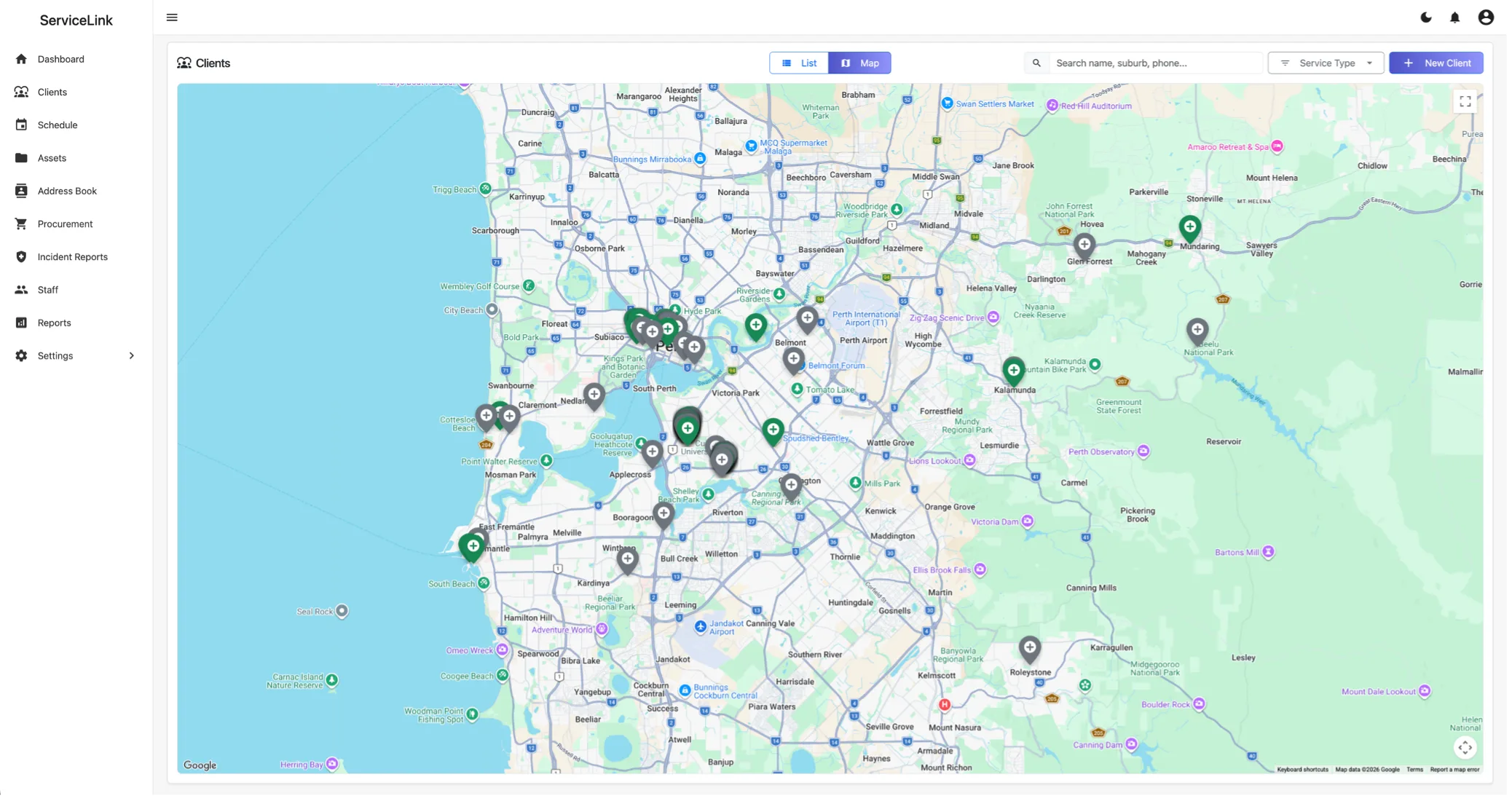Select grey client marker at Glen Forrest

pos(1084,246)
